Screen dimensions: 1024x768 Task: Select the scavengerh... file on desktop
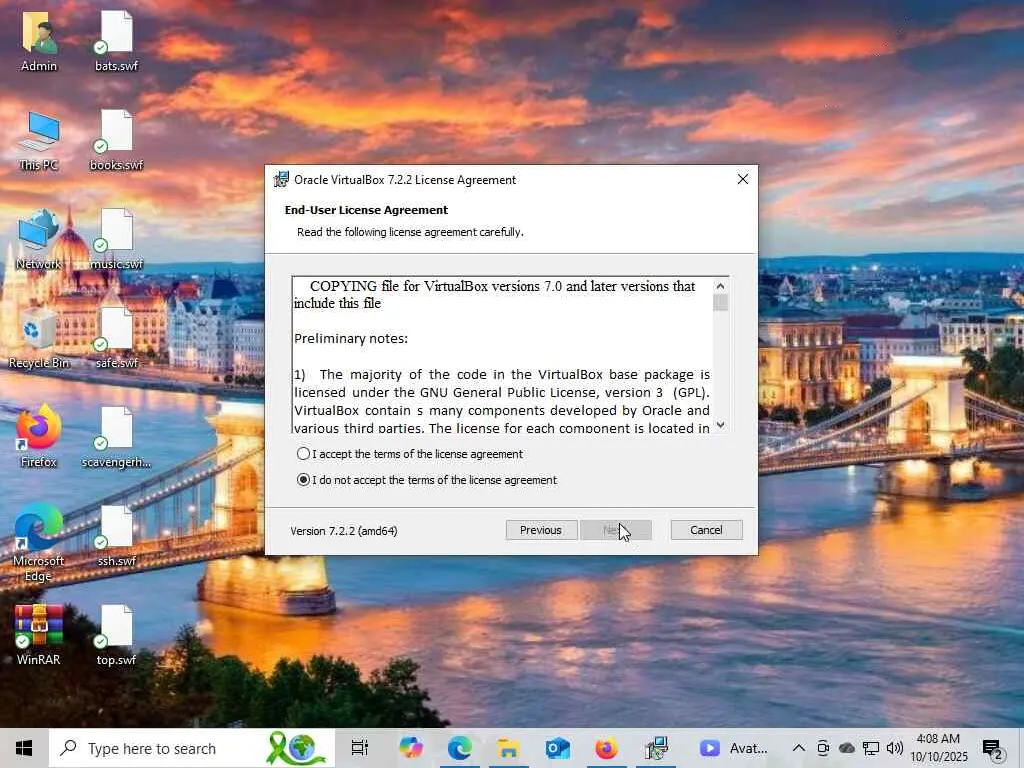click(x=116, y=438)
